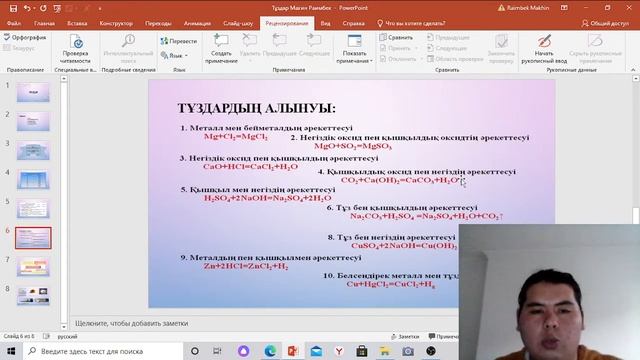Screen dimensions: 640x360
Task: Open the Конструктор tab
Action: coord(116,23)
